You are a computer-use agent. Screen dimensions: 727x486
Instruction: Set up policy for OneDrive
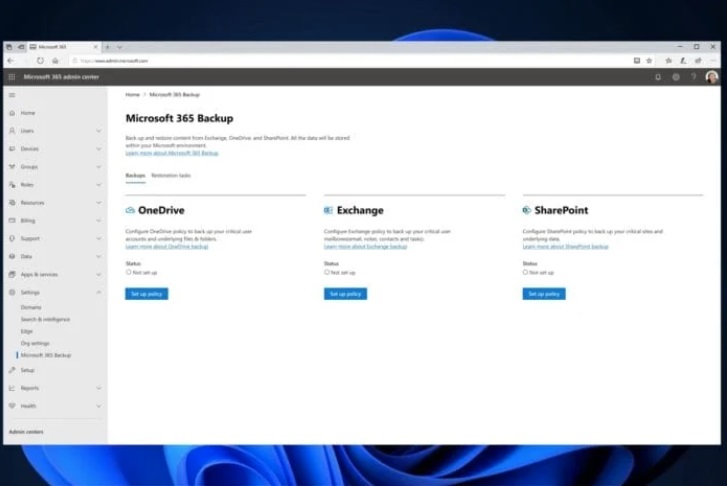point(147,294)
